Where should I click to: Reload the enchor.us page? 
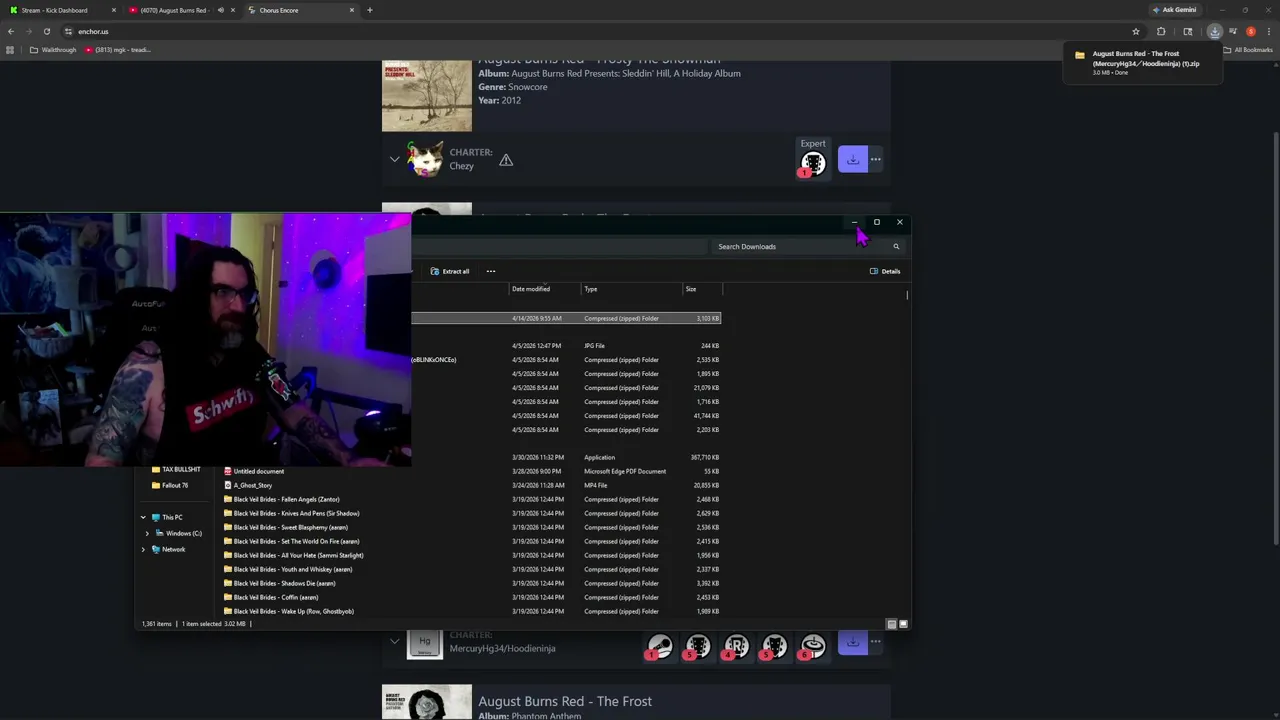[x=46, y=31]
